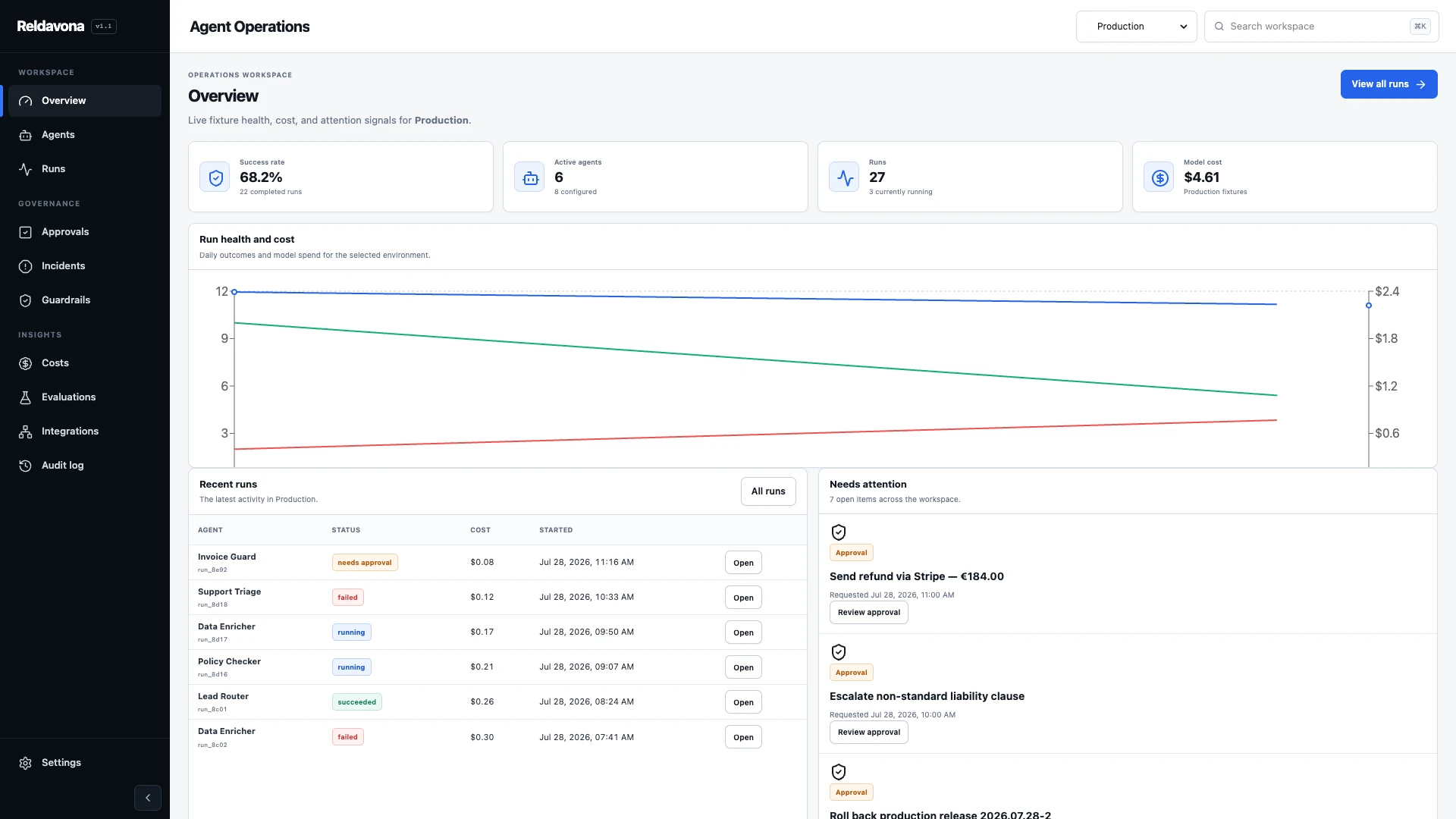
Task: Click the v1.1 version badge
Action: (104, 27)
